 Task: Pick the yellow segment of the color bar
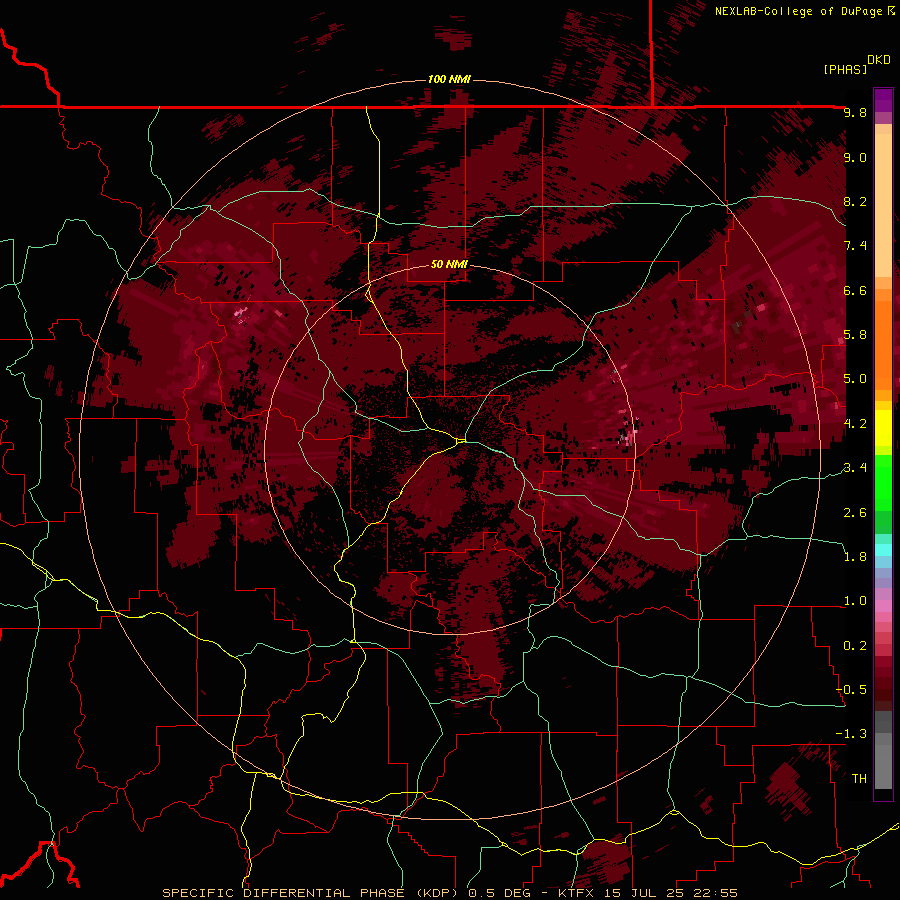[883, 428]
